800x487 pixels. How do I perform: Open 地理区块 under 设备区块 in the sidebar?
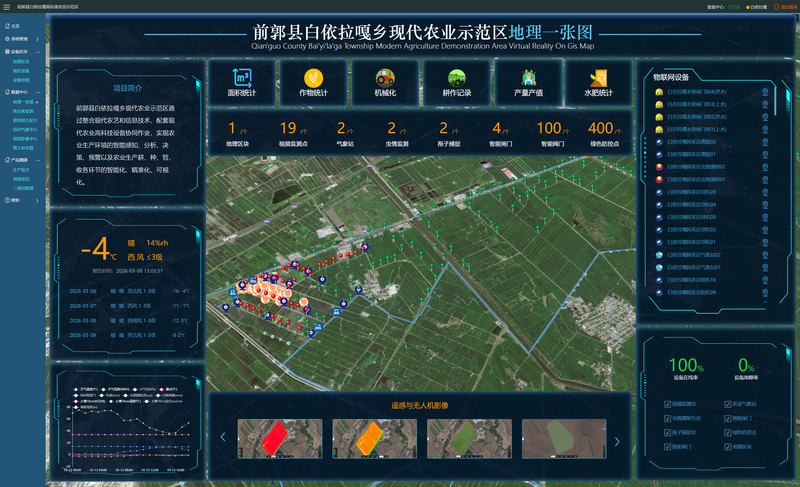[21, 62]
